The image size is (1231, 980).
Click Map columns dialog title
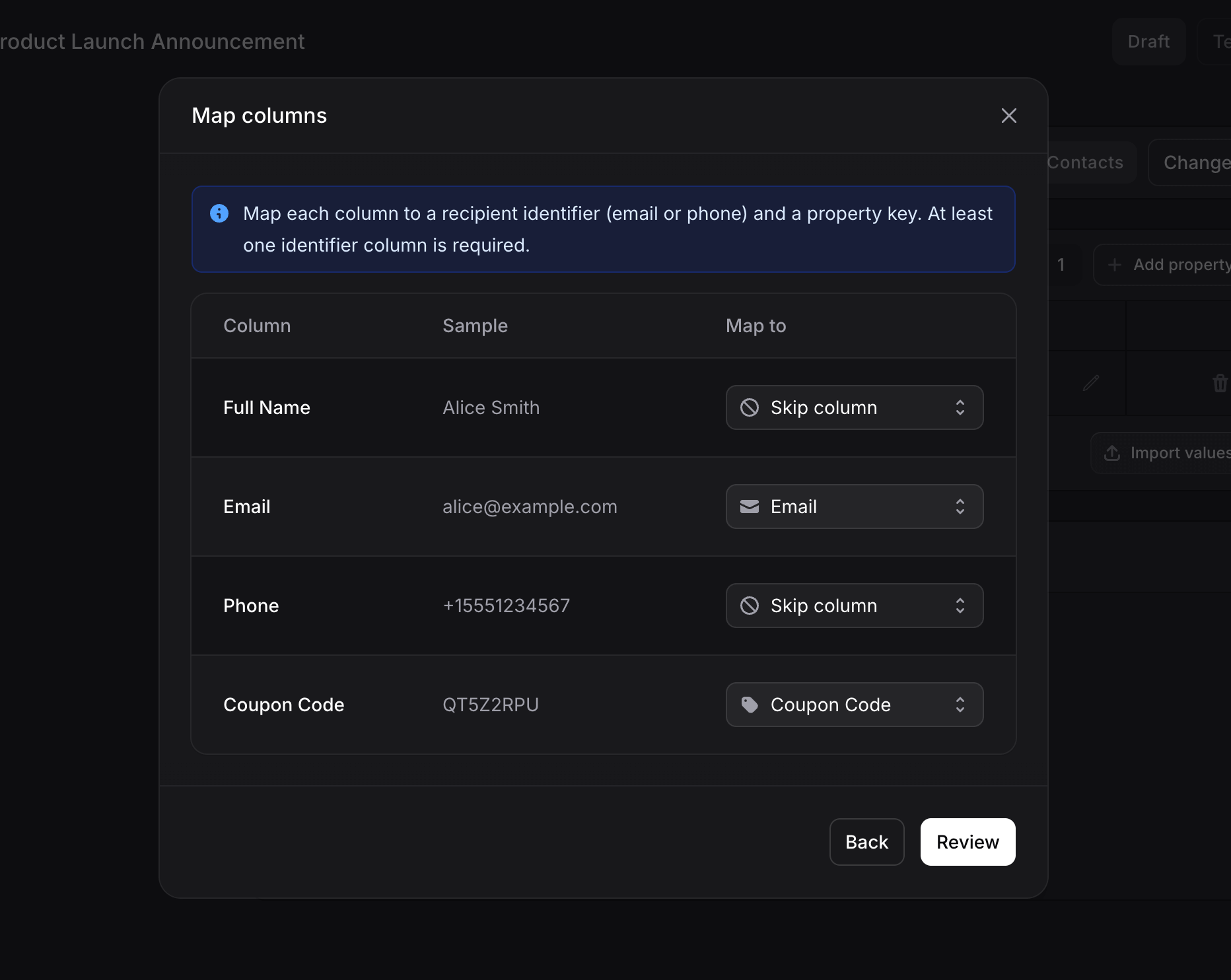[x=259, y=116]
